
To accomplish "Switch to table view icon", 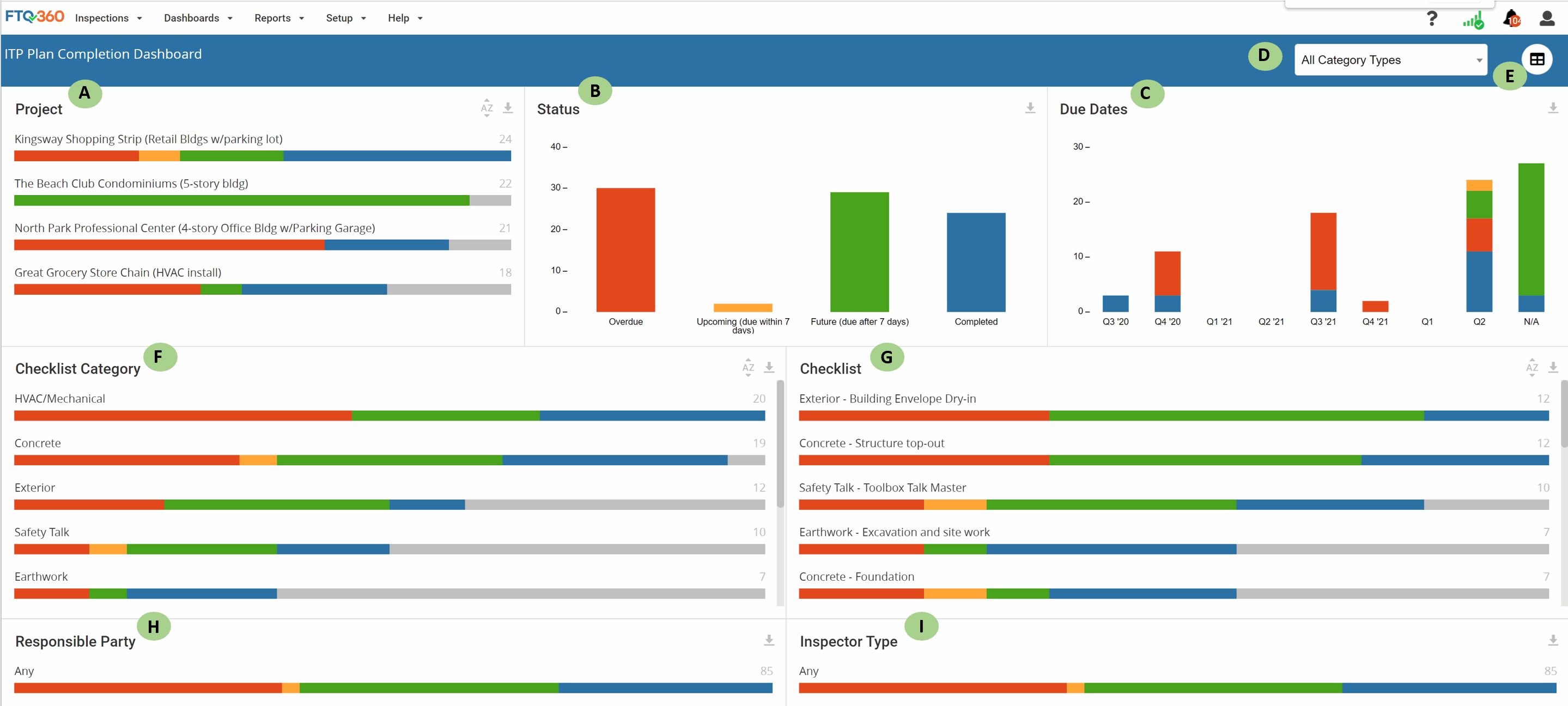I will (x=1537, y=59).
